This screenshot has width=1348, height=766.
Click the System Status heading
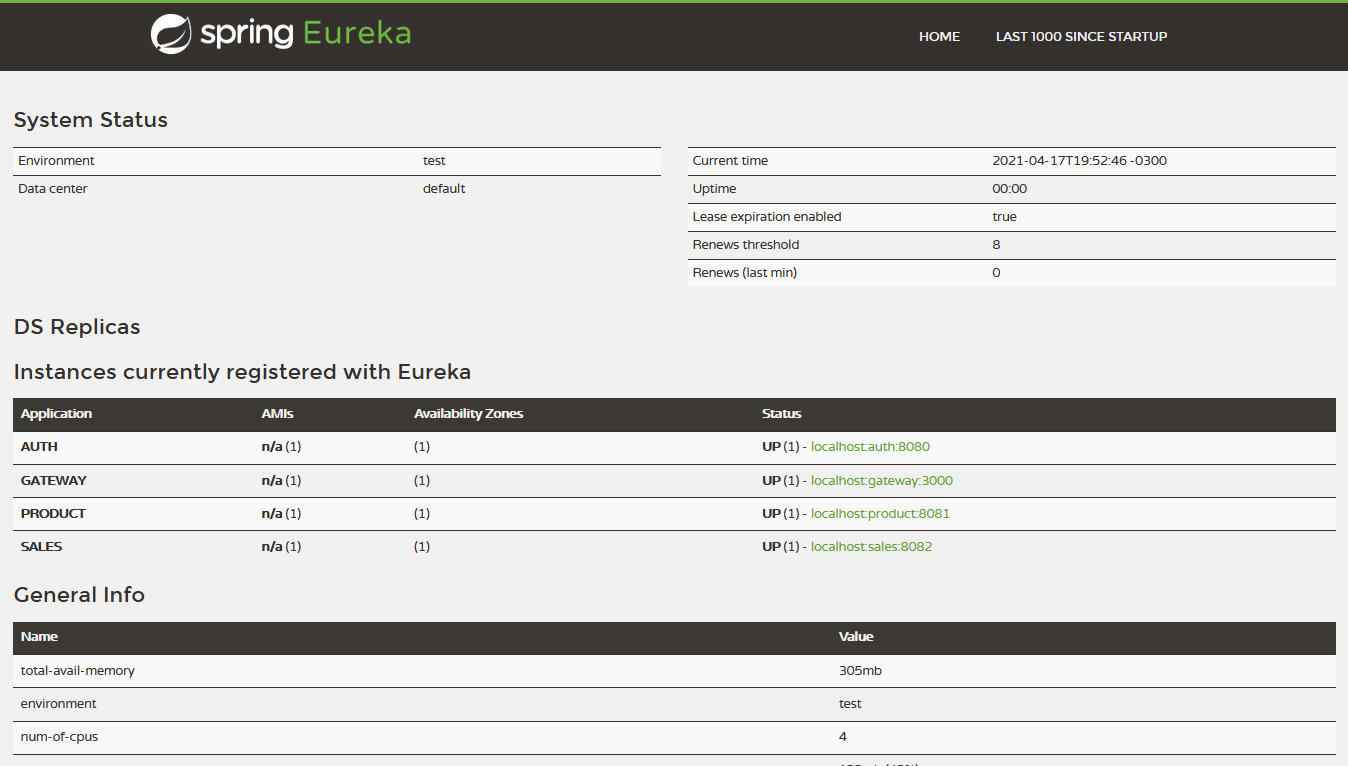pyautogui.click(x=91, y=120)
